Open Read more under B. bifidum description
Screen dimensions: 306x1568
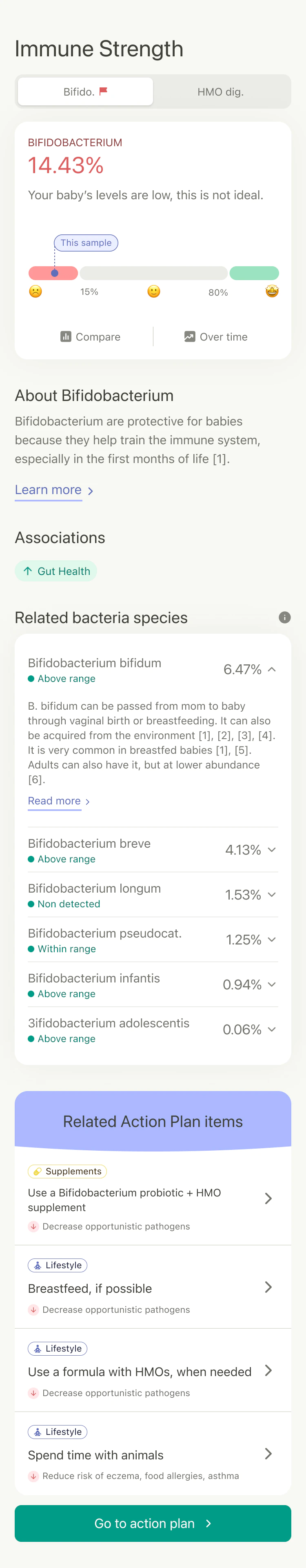pos(55,800)
